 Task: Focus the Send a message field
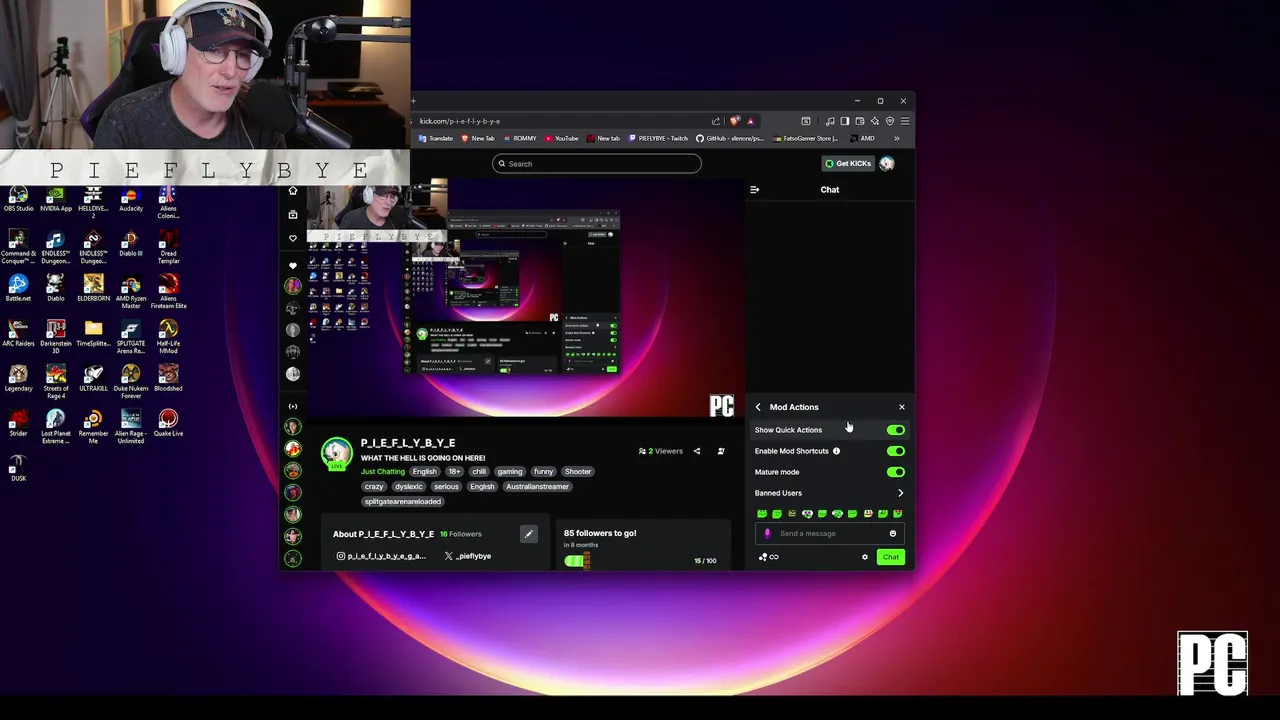pos(830,533)
